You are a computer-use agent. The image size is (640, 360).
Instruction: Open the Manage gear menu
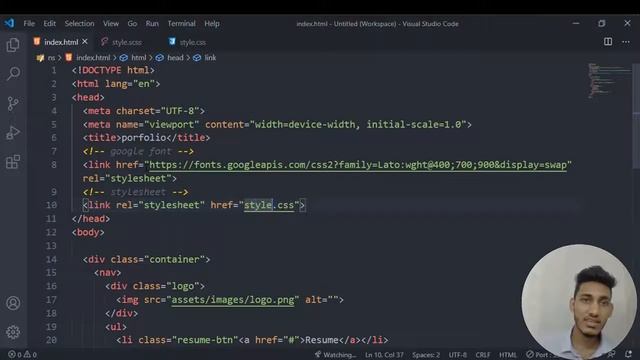tap(13, 332)
